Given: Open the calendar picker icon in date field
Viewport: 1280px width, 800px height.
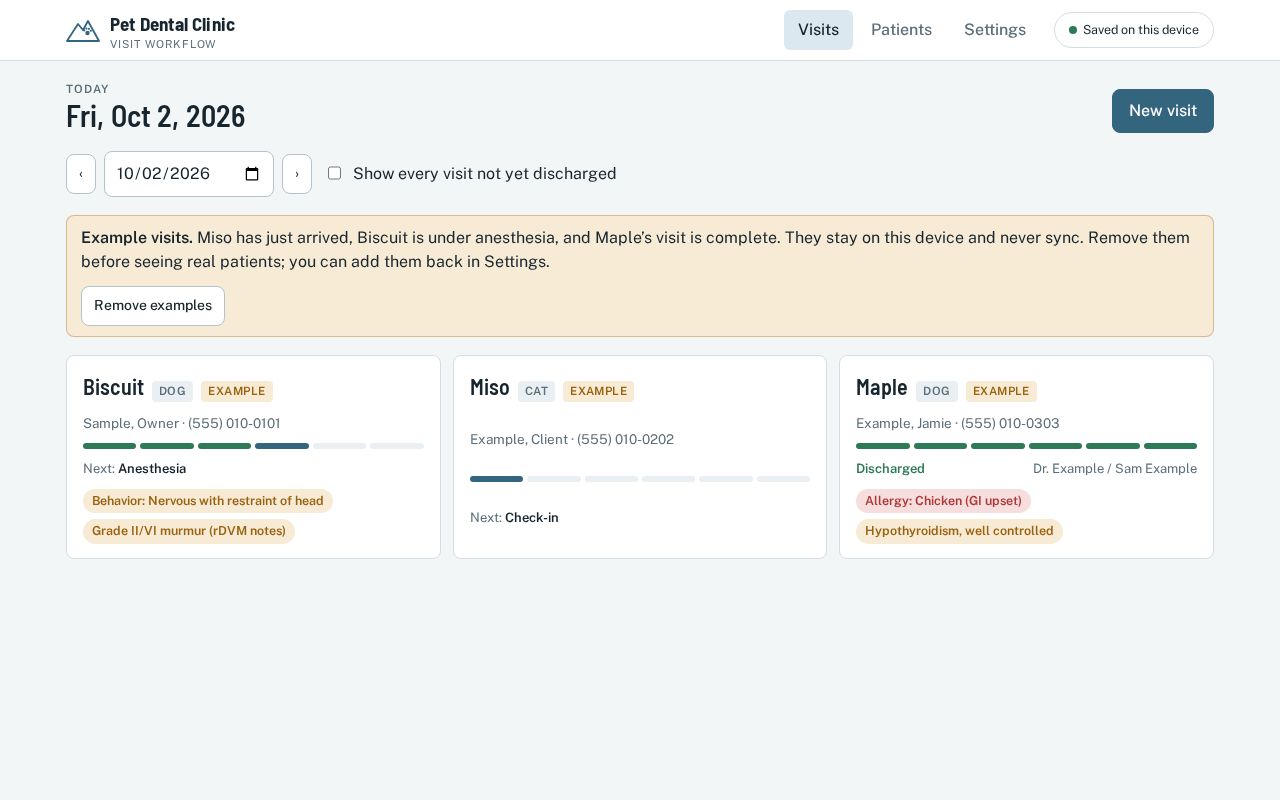Looking at the screenshot, I should (x=252, y=174).
